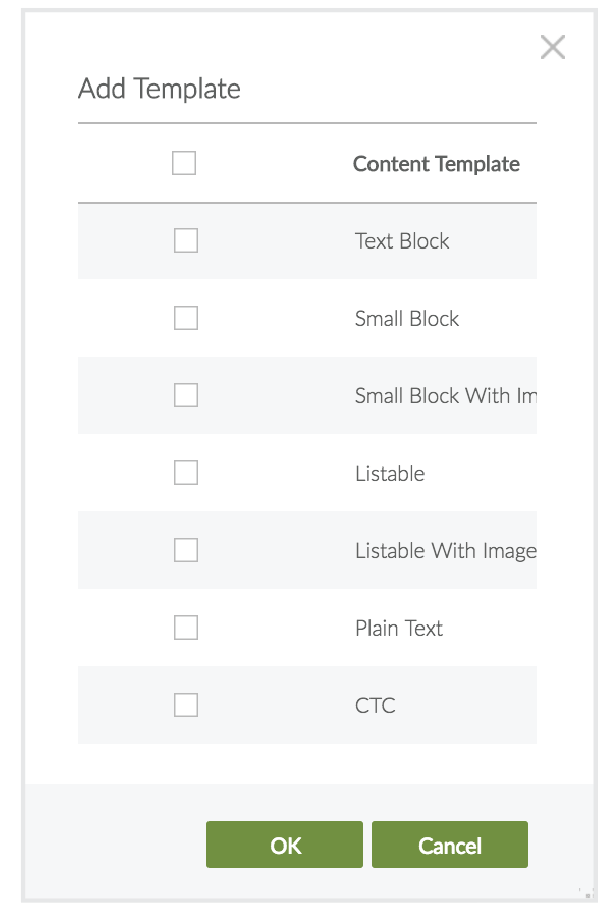Select the Text Block row label
Image resolution: width=608 pixels, height=916 pixels.
pyautogui.click(x=402, y=241)
